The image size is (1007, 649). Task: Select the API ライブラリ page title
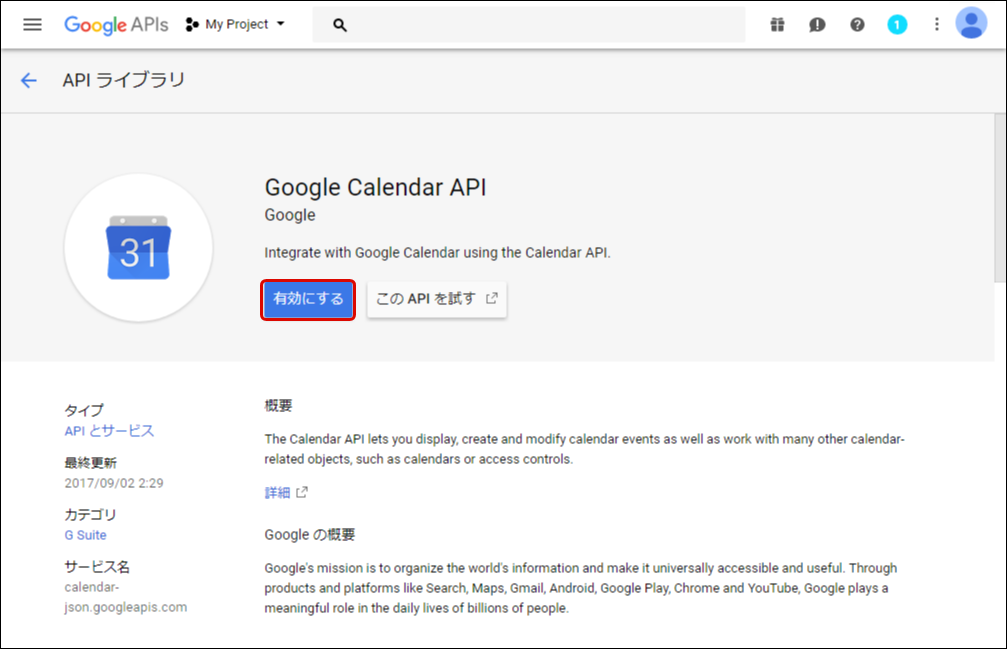click(x=124, y=80)
